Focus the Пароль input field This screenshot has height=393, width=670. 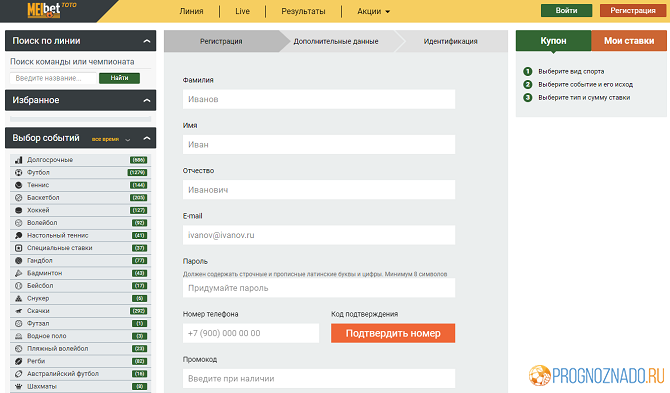pos(319,288)
